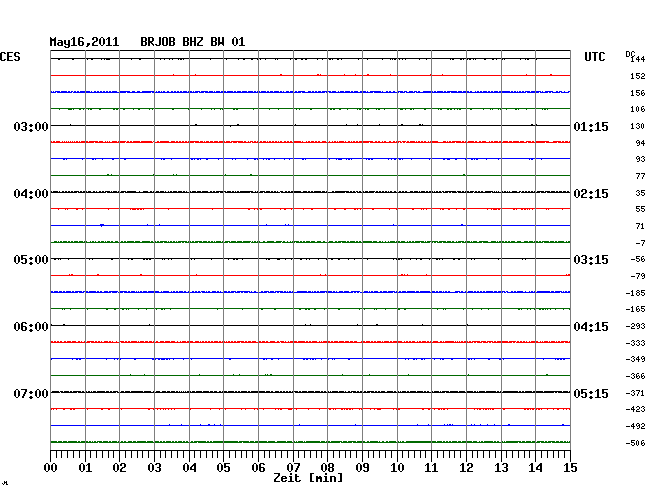Screen dimensions: 650x494
Task: Click the date text May16,2011
Action: click(84, 42)
